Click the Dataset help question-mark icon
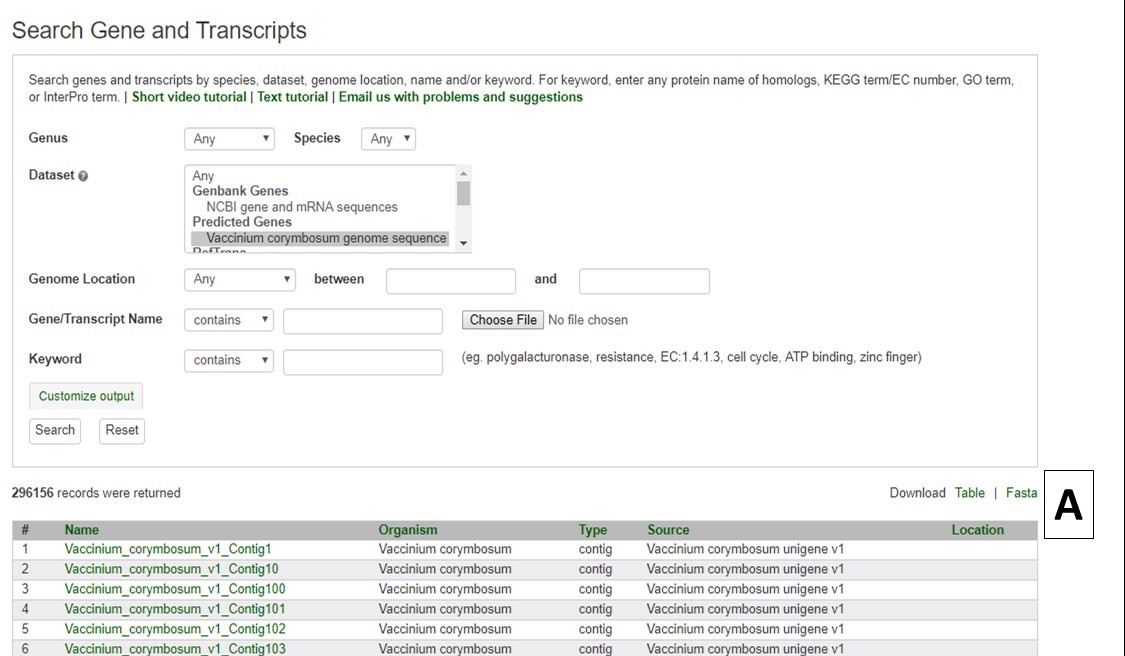Screen dimensions: 1125x656 [x=83, y=176]
